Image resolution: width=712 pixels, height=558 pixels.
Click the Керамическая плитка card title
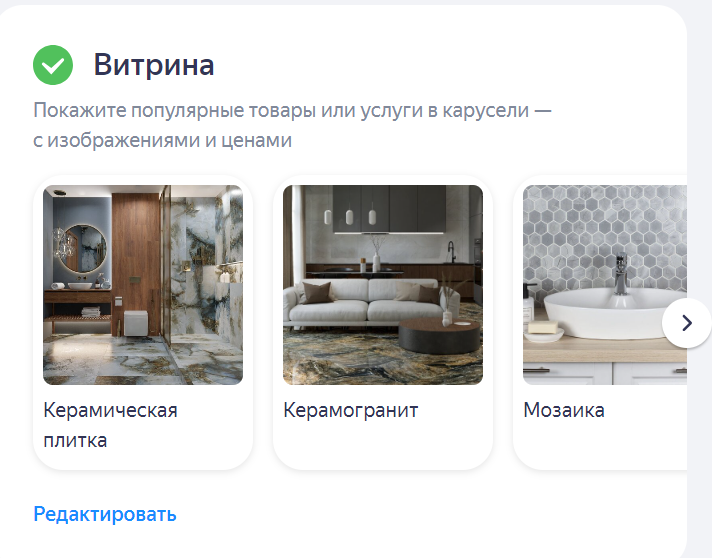[110, 425]
